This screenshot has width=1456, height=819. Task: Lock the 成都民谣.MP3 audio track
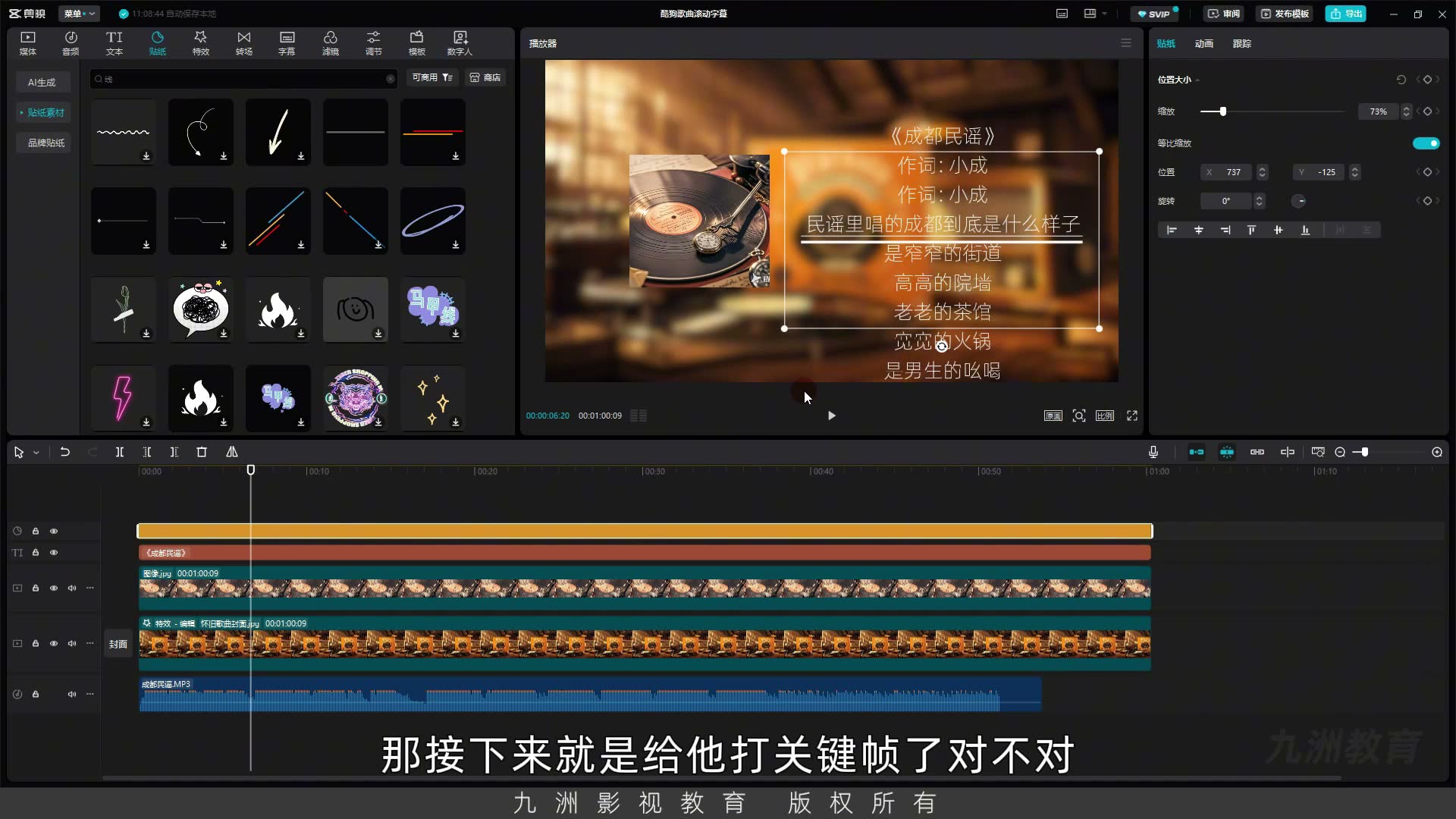point(36,694)
